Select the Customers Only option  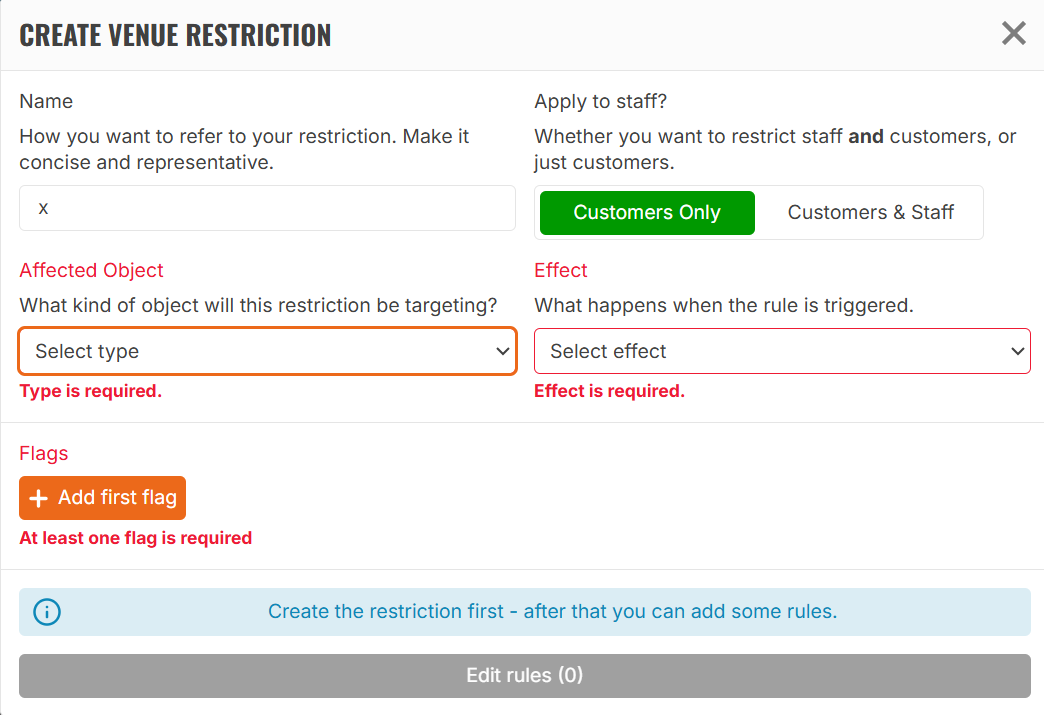click(x=647, y=212)
